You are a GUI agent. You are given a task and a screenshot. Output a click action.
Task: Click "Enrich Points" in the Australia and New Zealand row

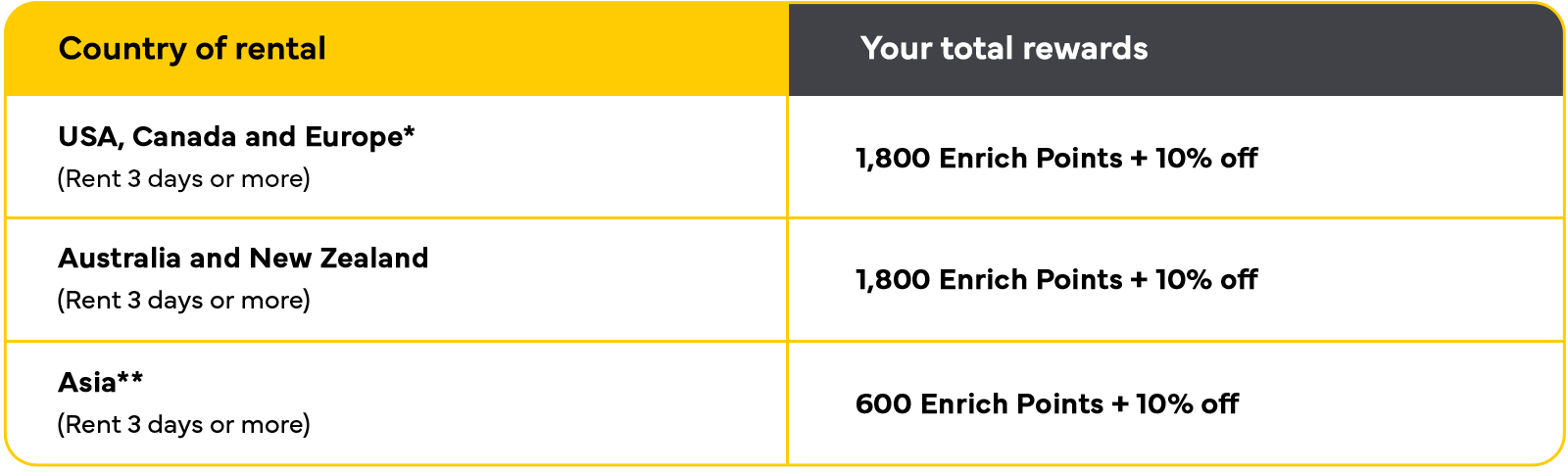click(1030, 280)
